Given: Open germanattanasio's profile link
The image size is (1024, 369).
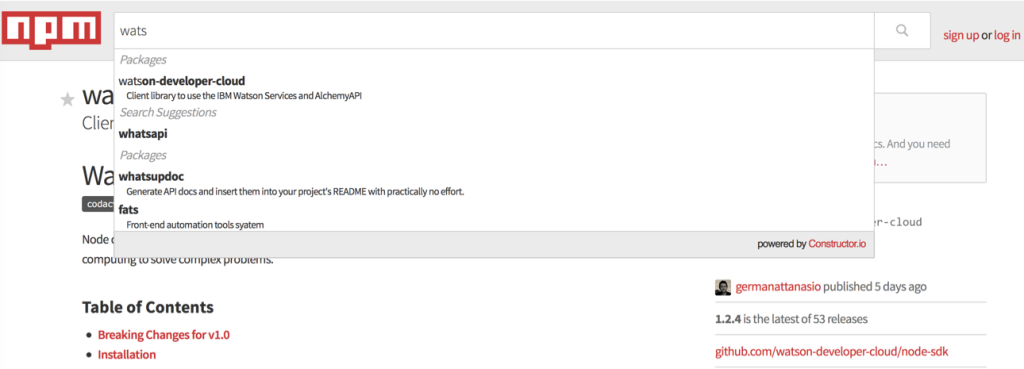Looking at the screenshot, I should (x=778, y=287).
